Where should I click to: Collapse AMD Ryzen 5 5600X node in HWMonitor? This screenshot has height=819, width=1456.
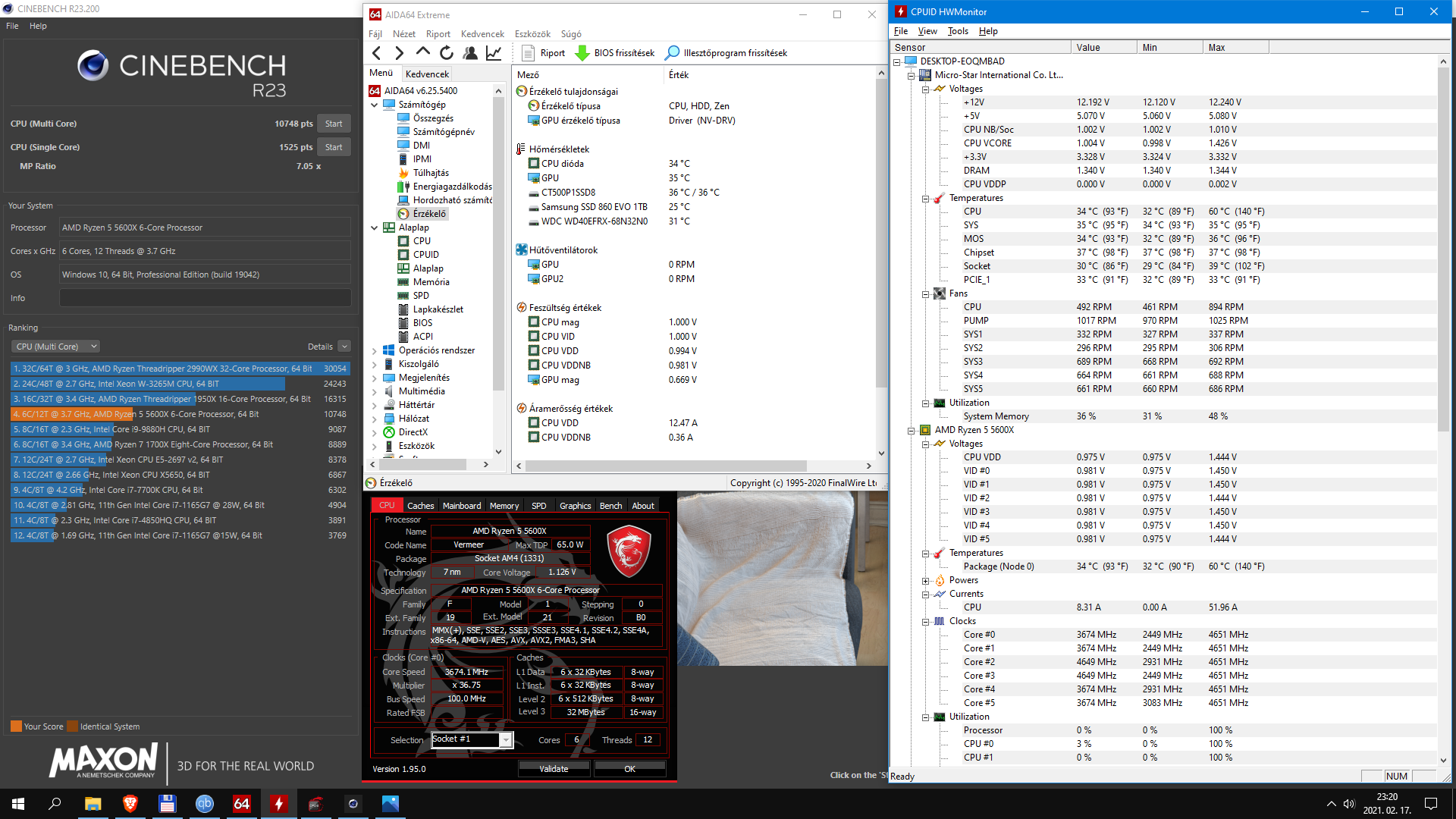911,431
